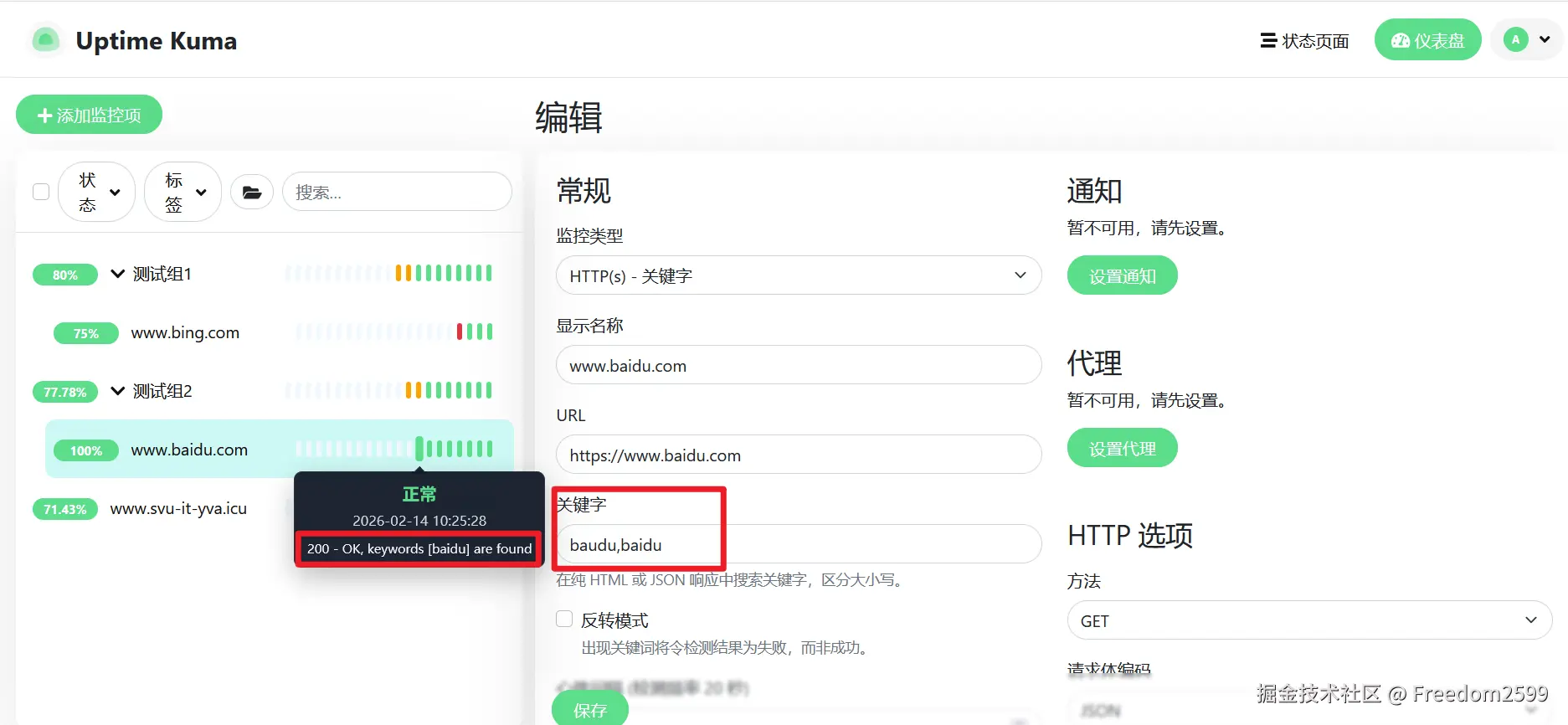Click the user avatar "A" icon
The height and width of the screenshot is (725, 1568).
(1515, 39)
